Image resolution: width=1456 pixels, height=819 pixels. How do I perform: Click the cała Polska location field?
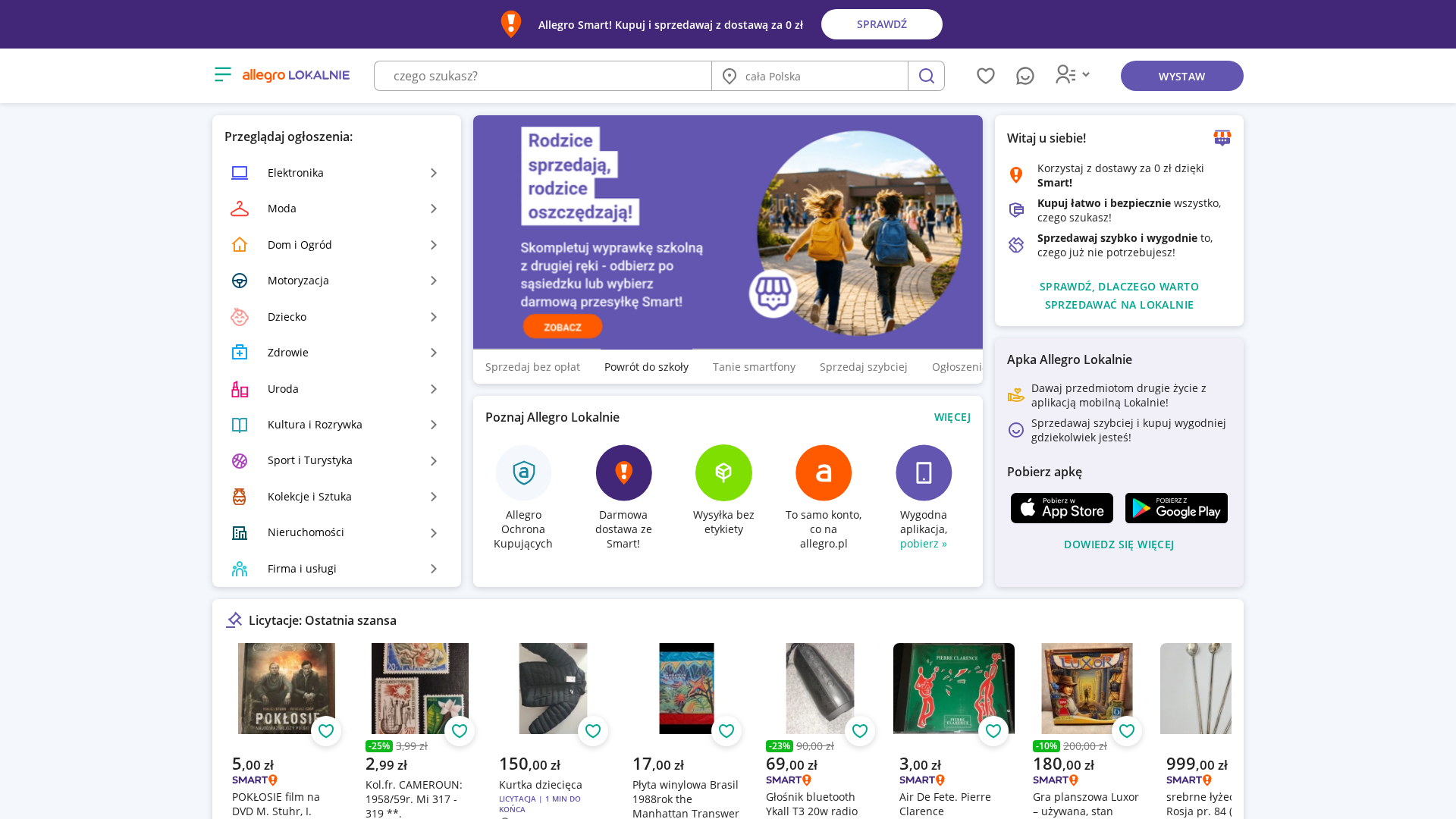810,76
